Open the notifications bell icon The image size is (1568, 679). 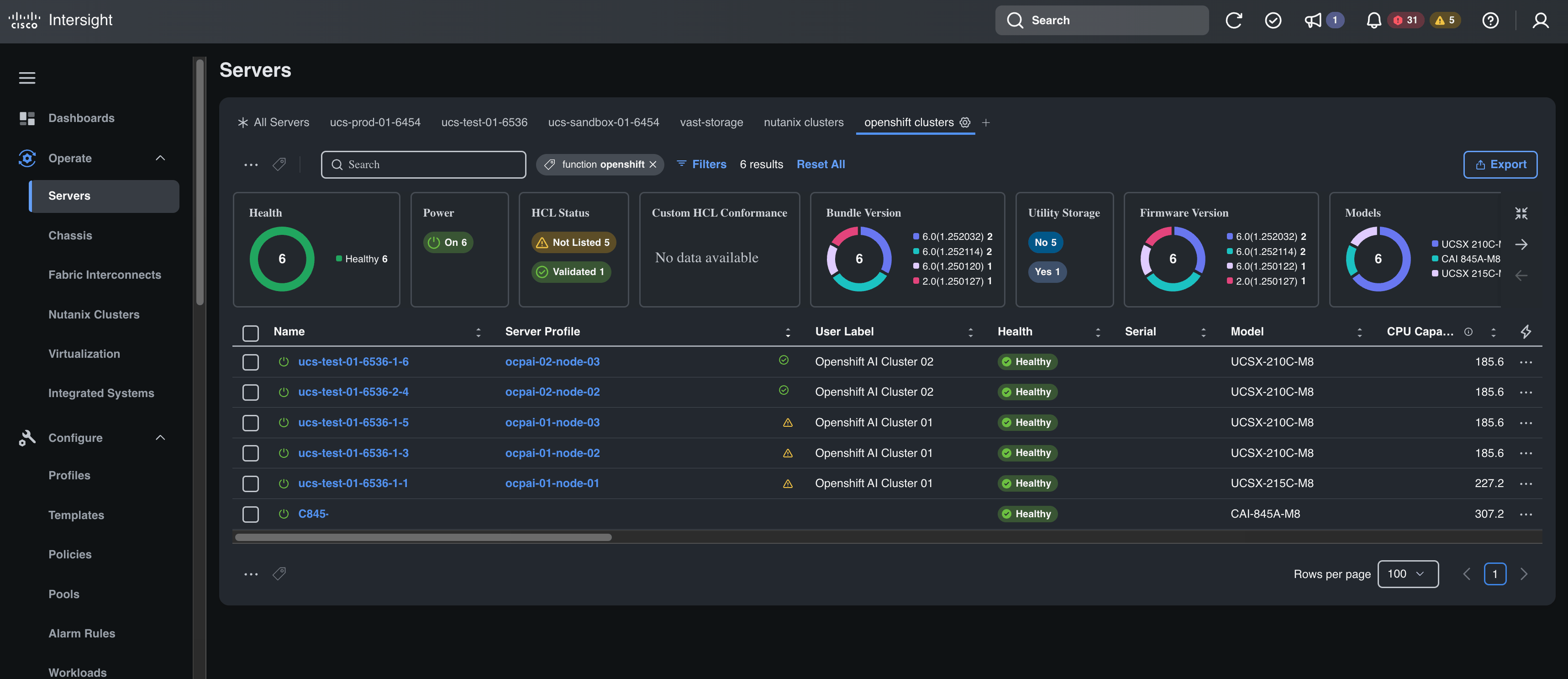(x=1374, y=20)
